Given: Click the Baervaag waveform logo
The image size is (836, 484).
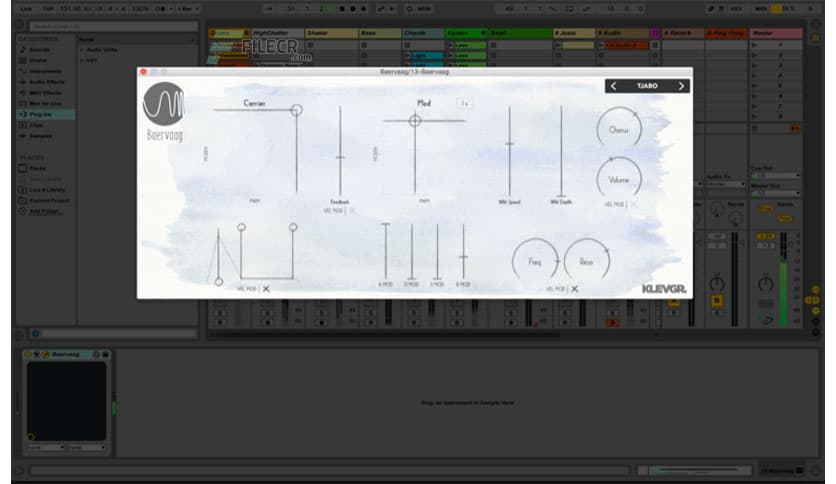Looking at the screenshot, I should [164, 103].
